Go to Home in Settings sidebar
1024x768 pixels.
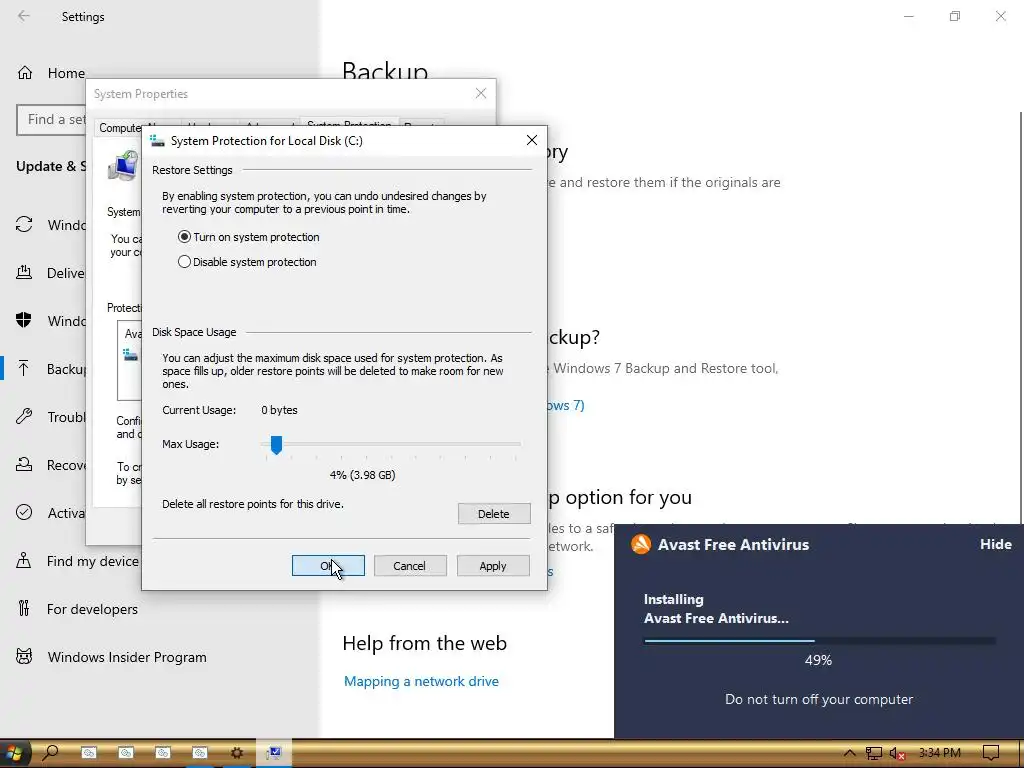click(x=66, y=73)
